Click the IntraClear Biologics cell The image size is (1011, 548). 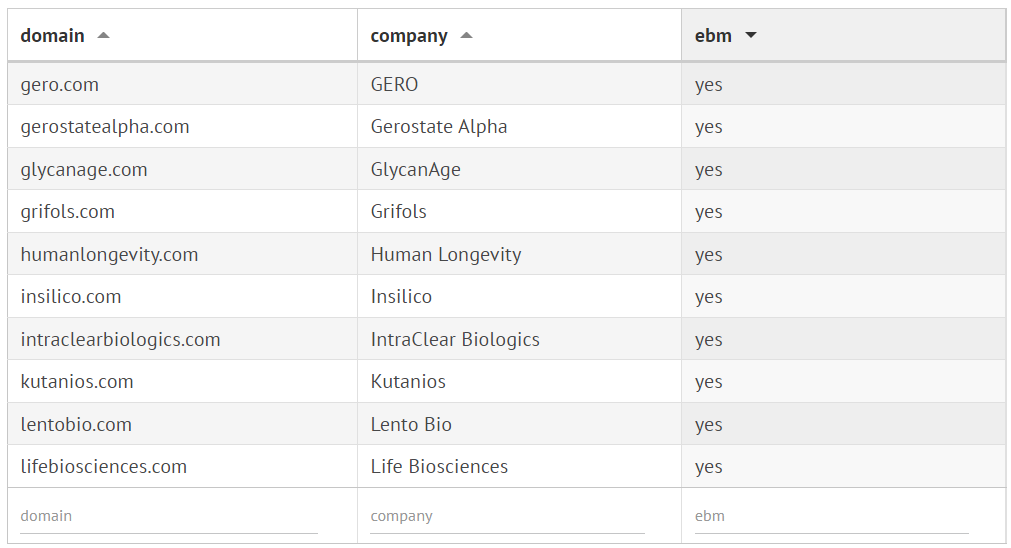455,340
